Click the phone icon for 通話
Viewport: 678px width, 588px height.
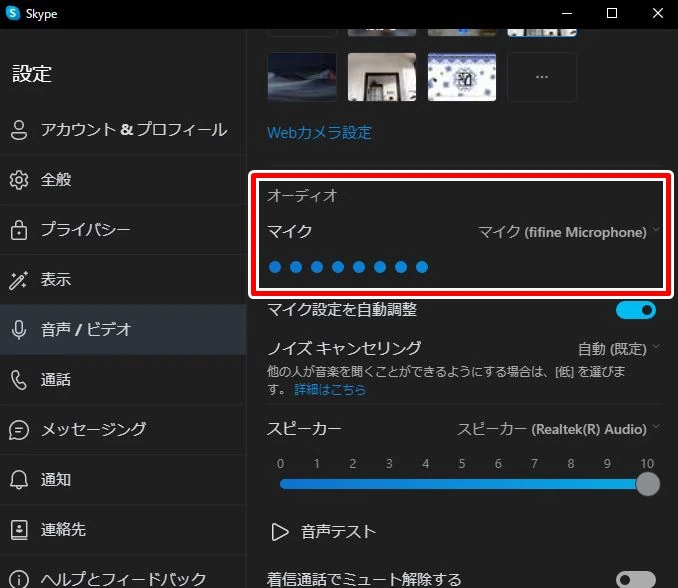click(x=18, y=379)
